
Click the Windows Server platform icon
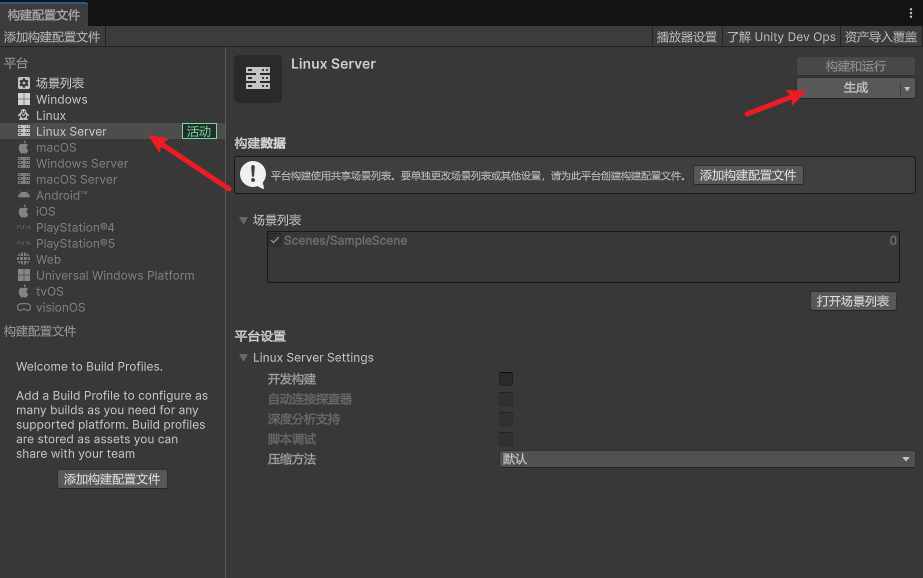(24, 163)
